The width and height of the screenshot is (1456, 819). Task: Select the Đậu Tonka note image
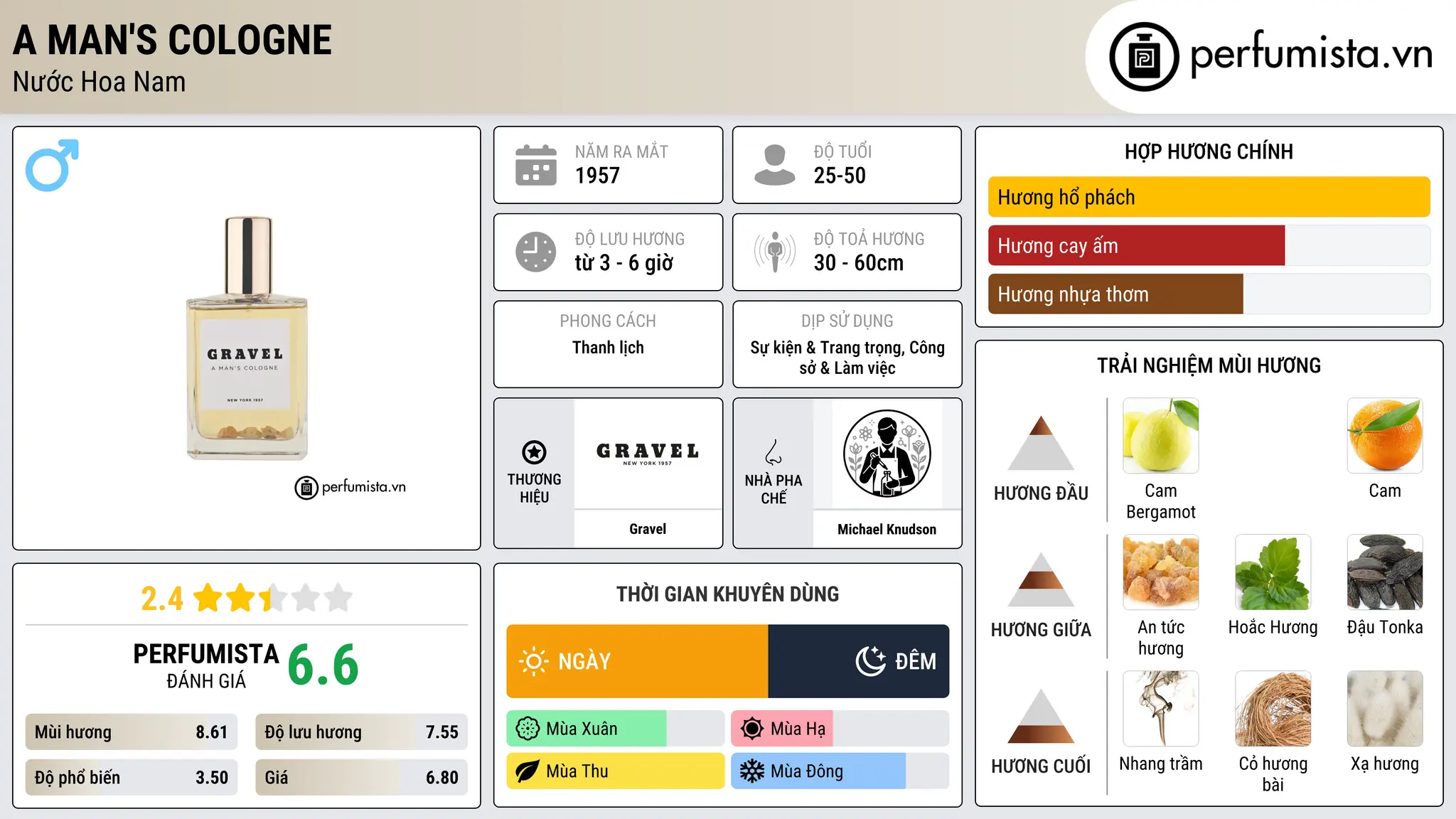coord(1385,572)
